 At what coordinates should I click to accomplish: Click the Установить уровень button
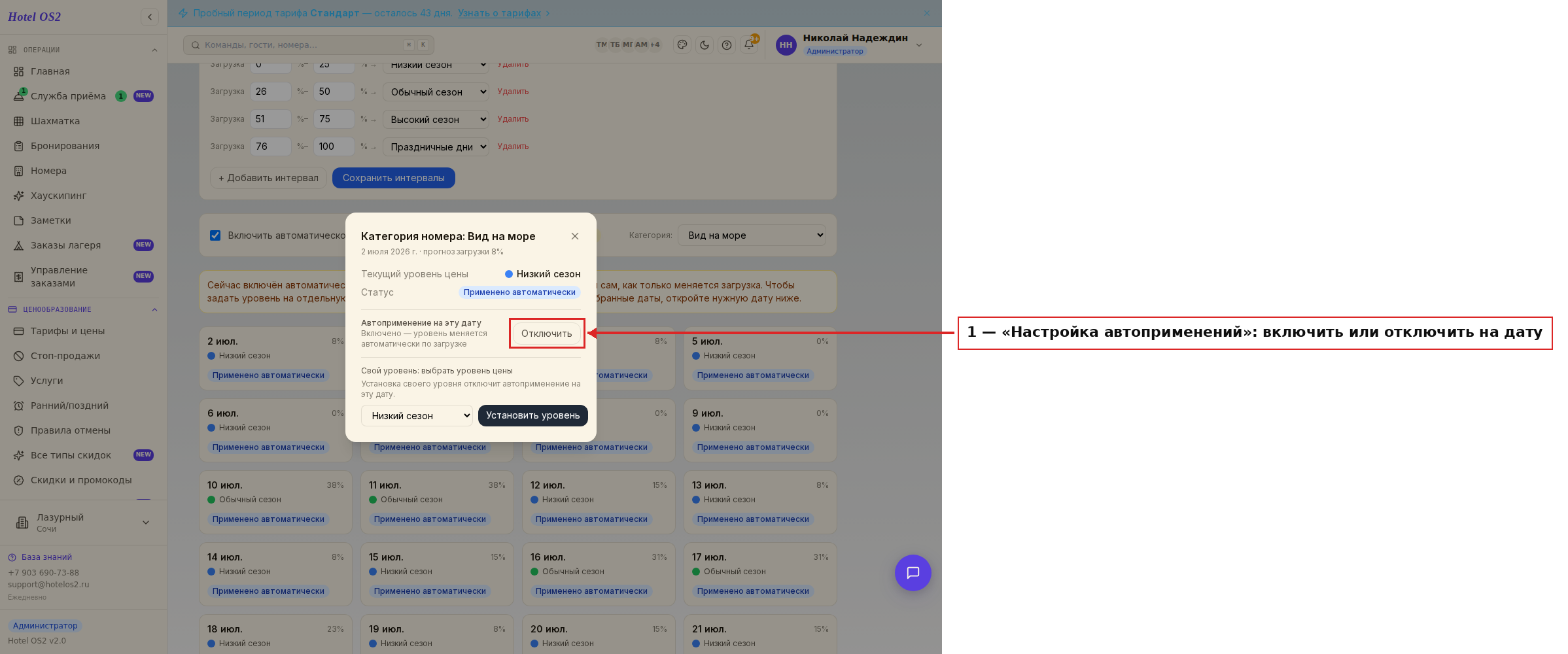tap(532, 416)
